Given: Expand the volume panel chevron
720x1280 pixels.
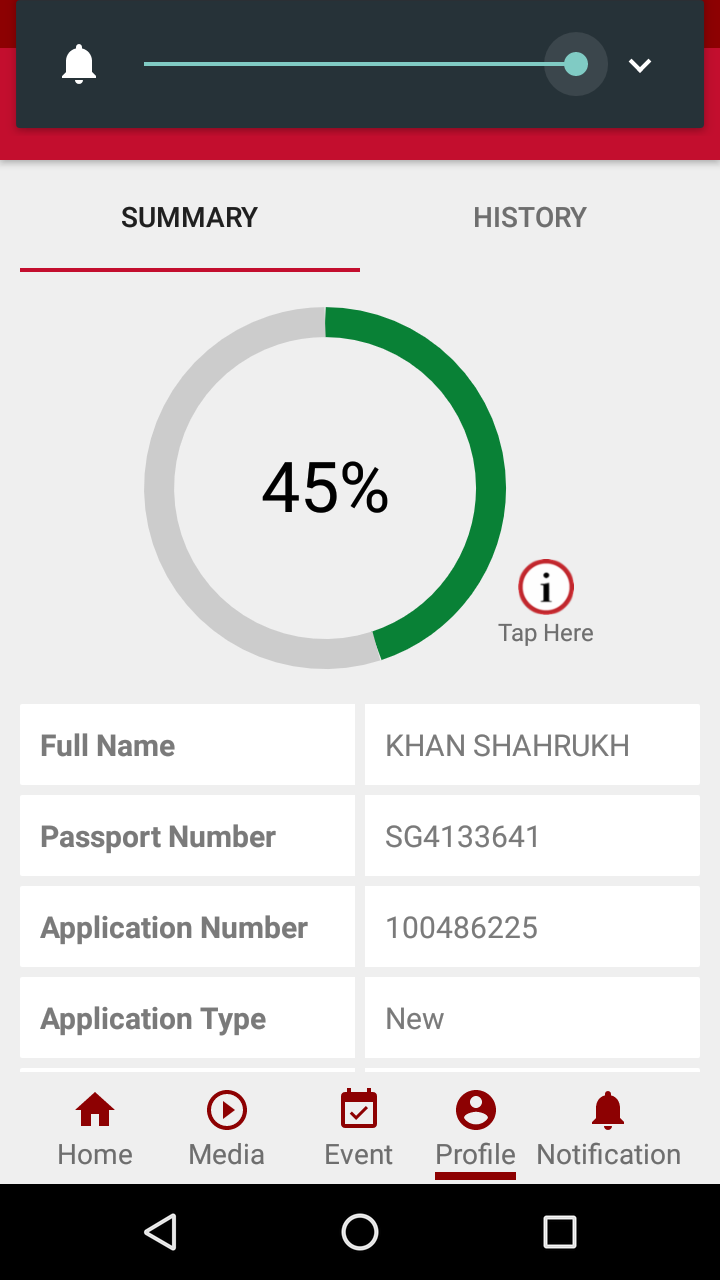Looking at the screenshot, I should [x=640, y=65].
